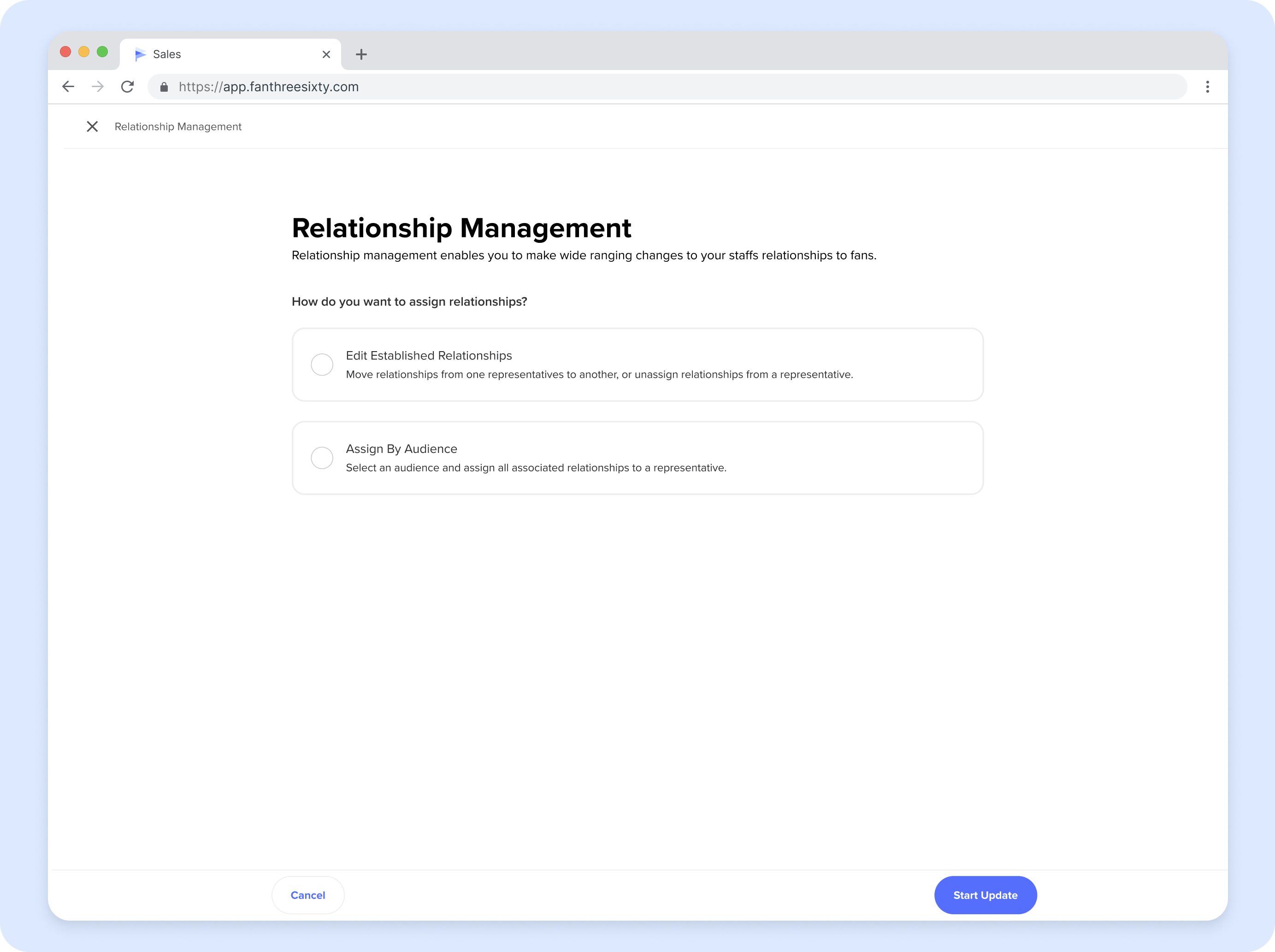Viewport: 1275px width, 952px height.
Task: Click the padlock icon in the address bar
Action: coord(164,87)
